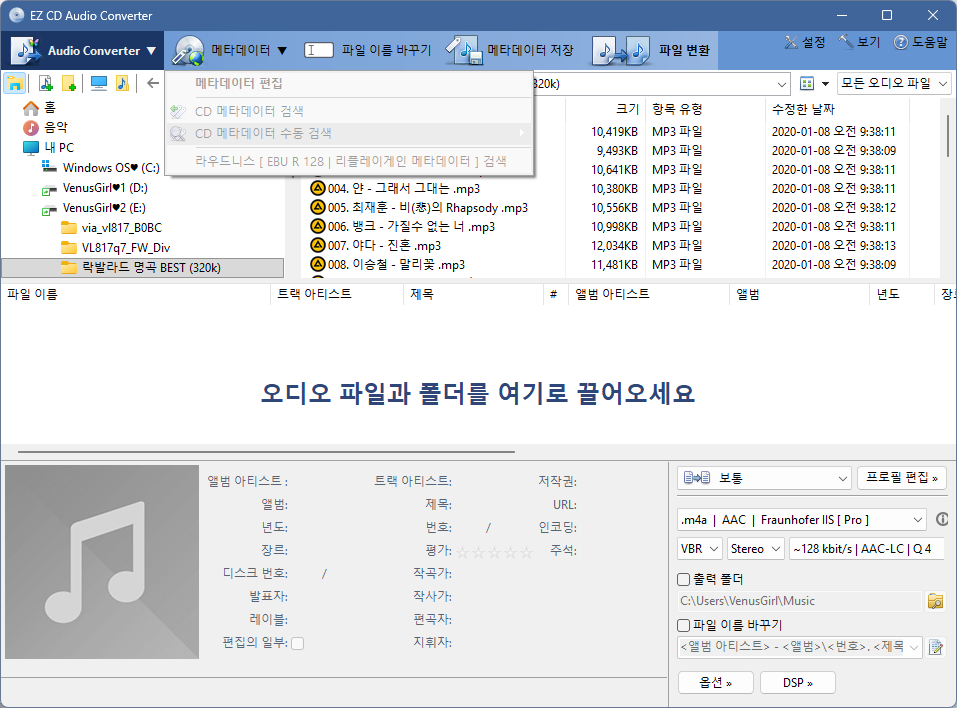Select file 005. 최재훈 - 비의 Rhapsody .mp3
Viewport: 957px width, 708px height.
pyautogui.click(x=419, y=208)
